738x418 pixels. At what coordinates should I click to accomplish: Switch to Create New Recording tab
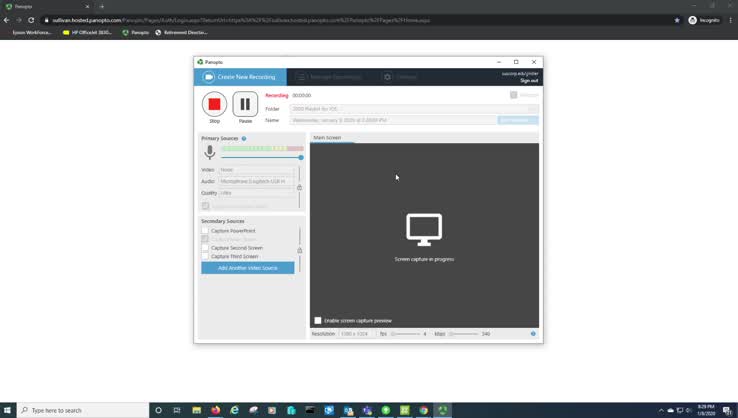pos(240,77)
